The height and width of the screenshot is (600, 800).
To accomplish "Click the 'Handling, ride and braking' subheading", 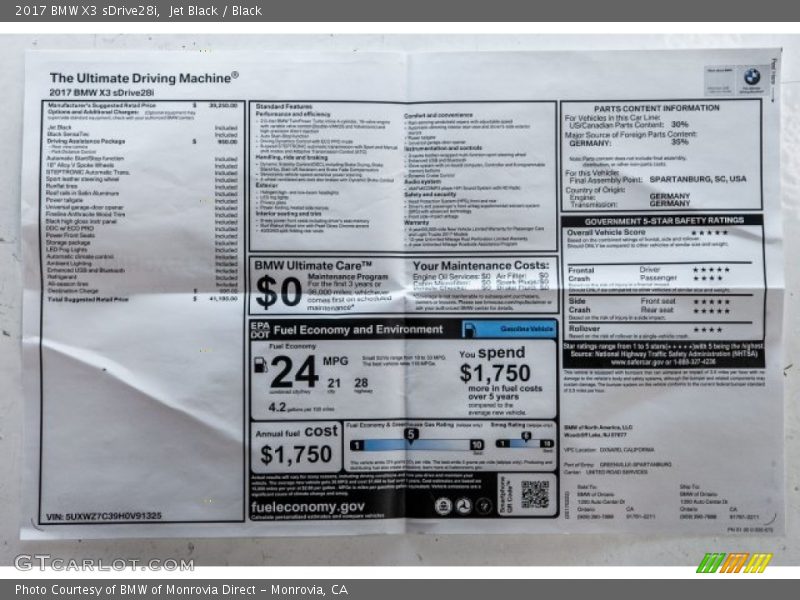I will (291, 158).
